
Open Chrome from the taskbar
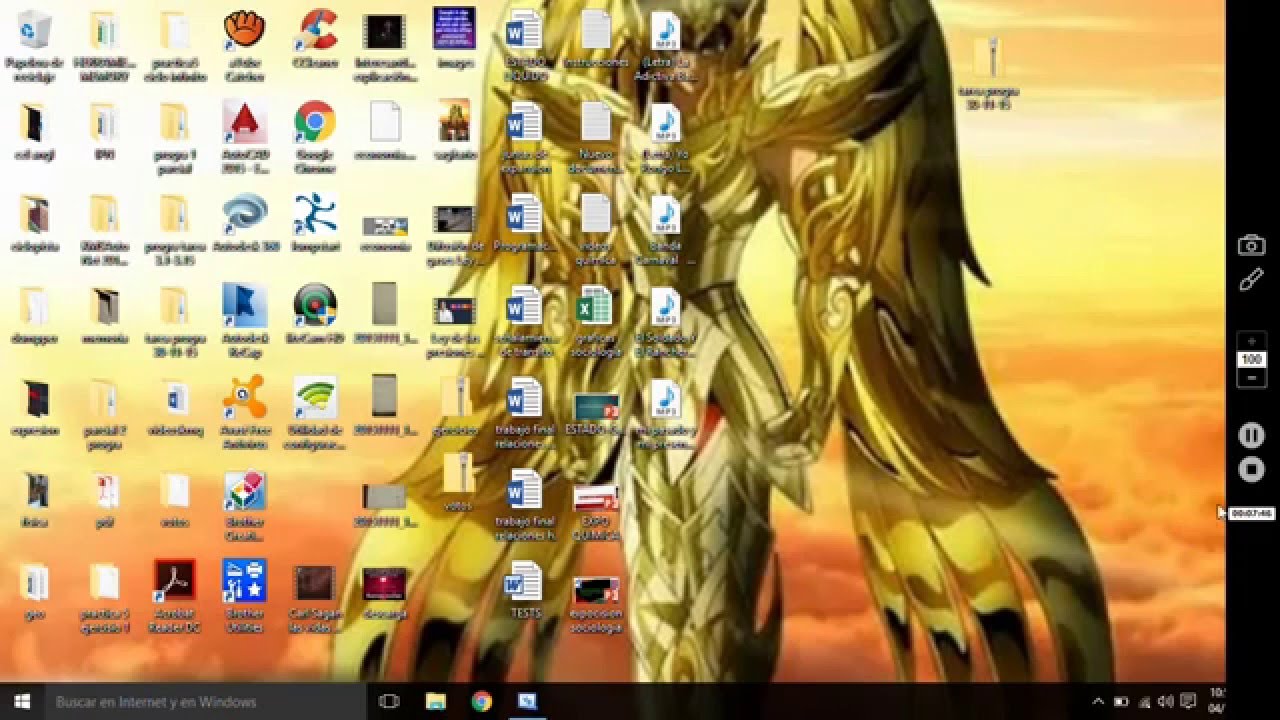481,702
